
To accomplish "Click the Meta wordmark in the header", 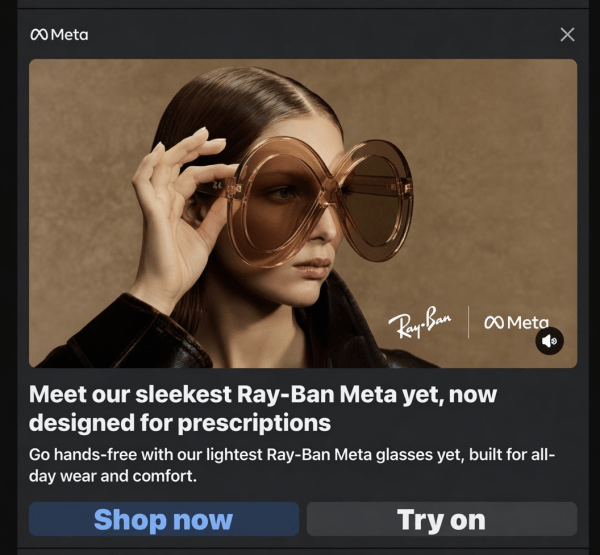I will coord(70,35).
